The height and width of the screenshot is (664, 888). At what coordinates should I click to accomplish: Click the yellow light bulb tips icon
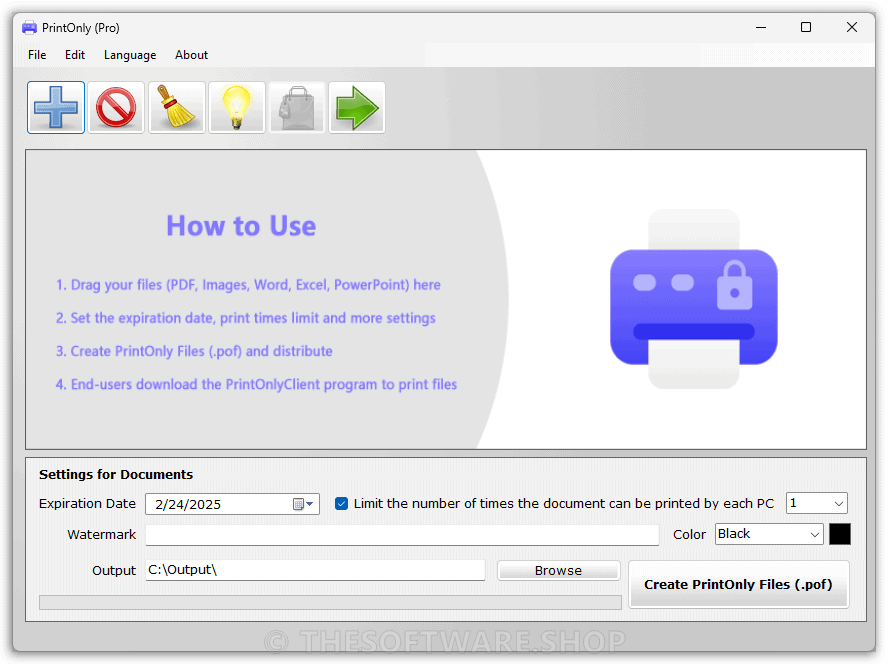[237, 107]
